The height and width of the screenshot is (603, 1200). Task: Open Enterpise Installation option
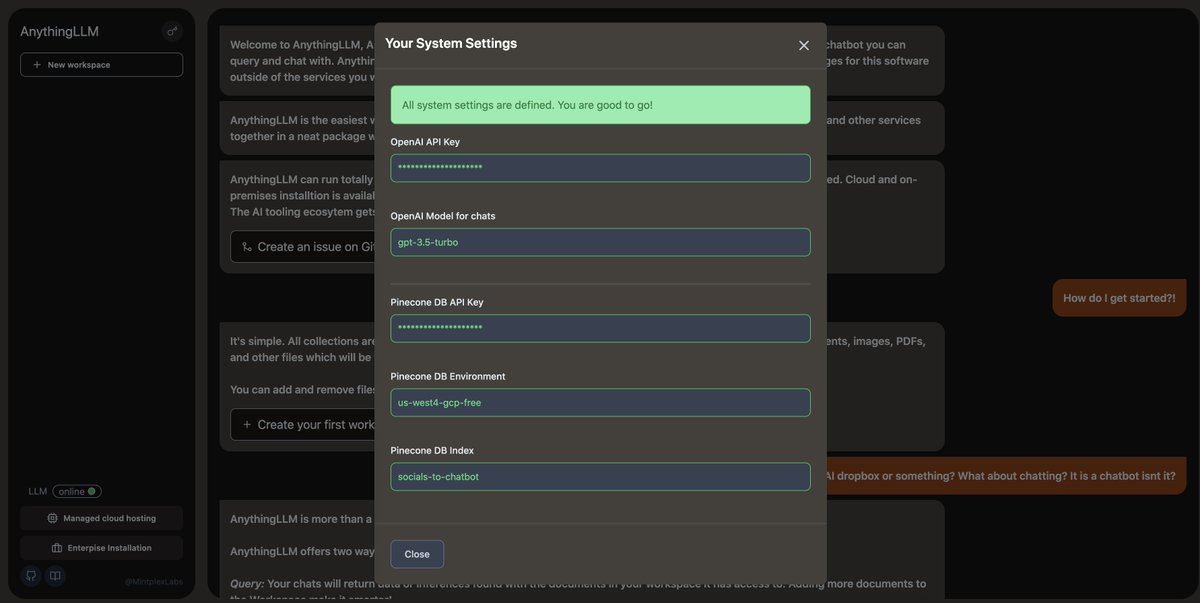(x=101, y=548)
